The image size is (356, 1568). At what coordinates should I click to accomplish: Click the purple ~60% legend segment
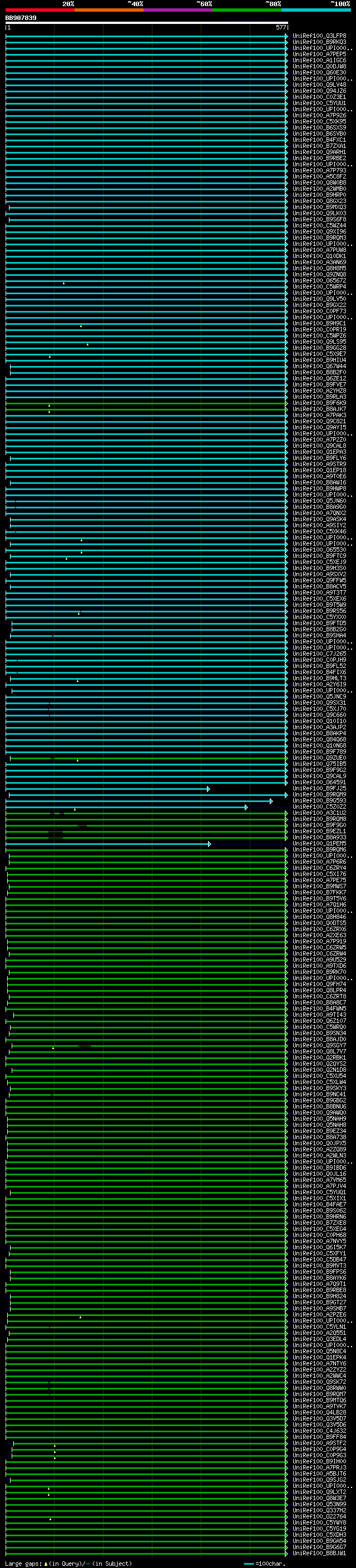pyautogui.click(x=179, y=11)
